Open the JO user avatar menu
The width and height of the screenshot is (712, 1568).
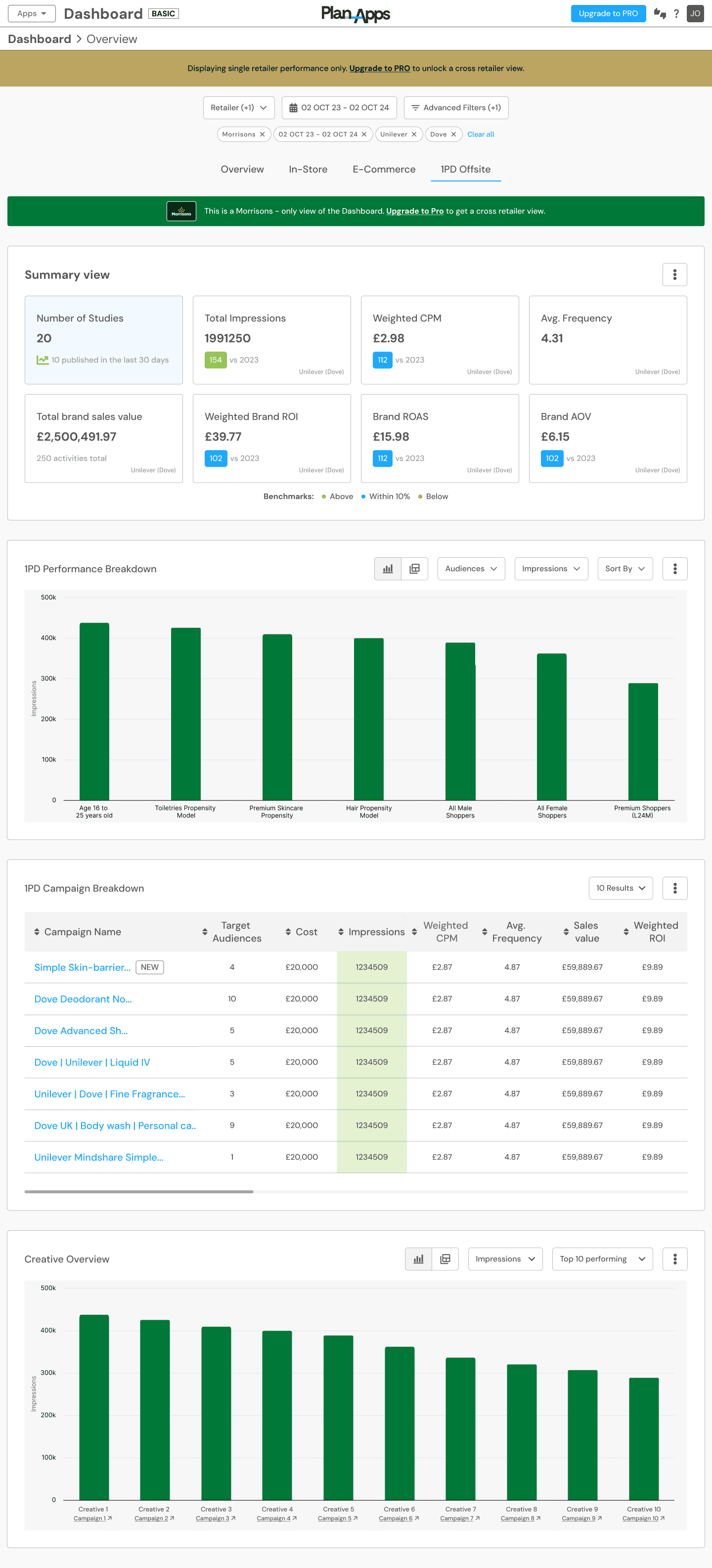click(x=695, y=13)
